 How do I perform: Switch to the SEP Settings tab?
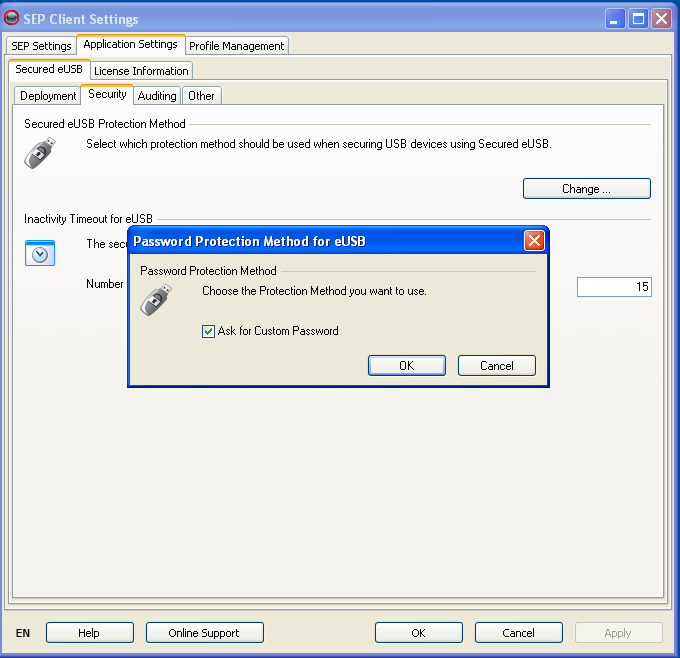click(x=41, y=46)
